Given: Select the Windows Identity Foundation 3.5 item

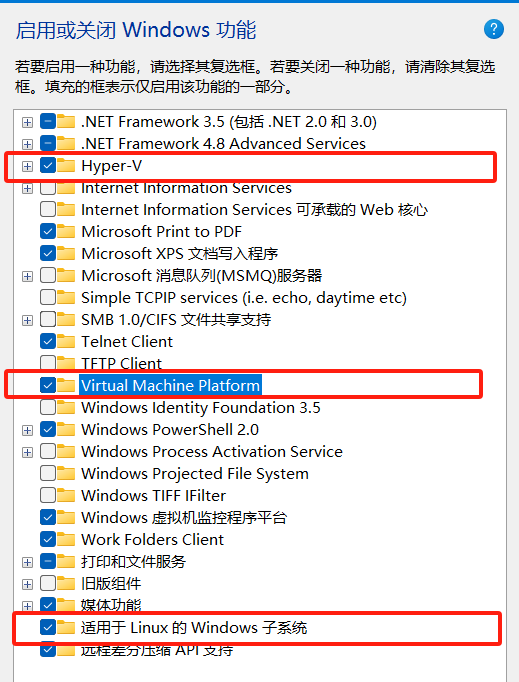Looking at the screenshot, I should 201,408.
